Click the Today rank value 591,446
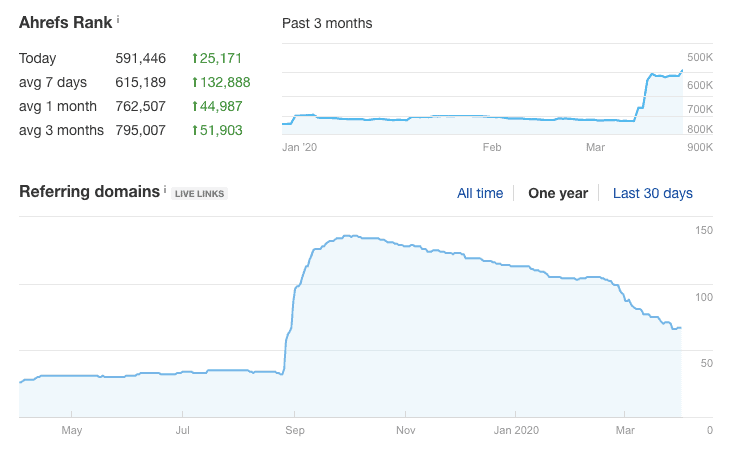This screenshot has width=733, height=449. tap(141, 58)
